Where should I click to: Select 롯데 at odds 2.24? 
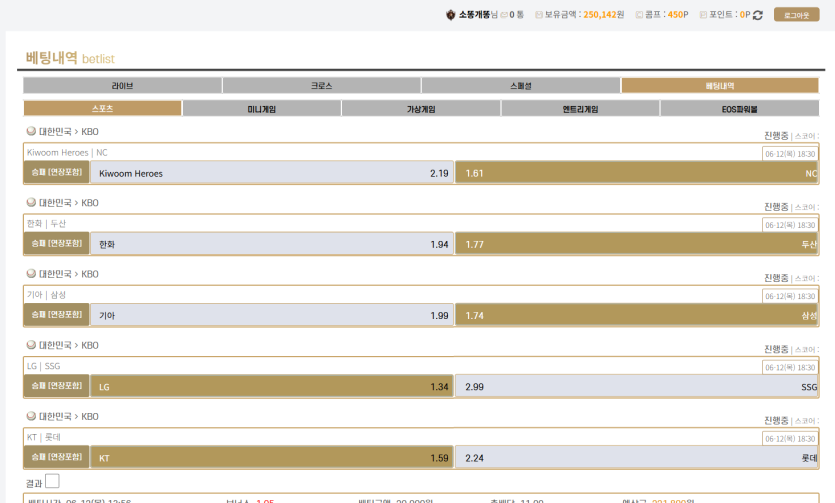pyautogui.click(x=637, y=458)
